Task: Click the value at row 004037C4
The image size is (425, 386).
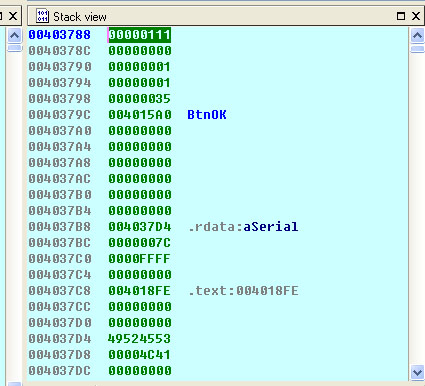Action: 140,275
